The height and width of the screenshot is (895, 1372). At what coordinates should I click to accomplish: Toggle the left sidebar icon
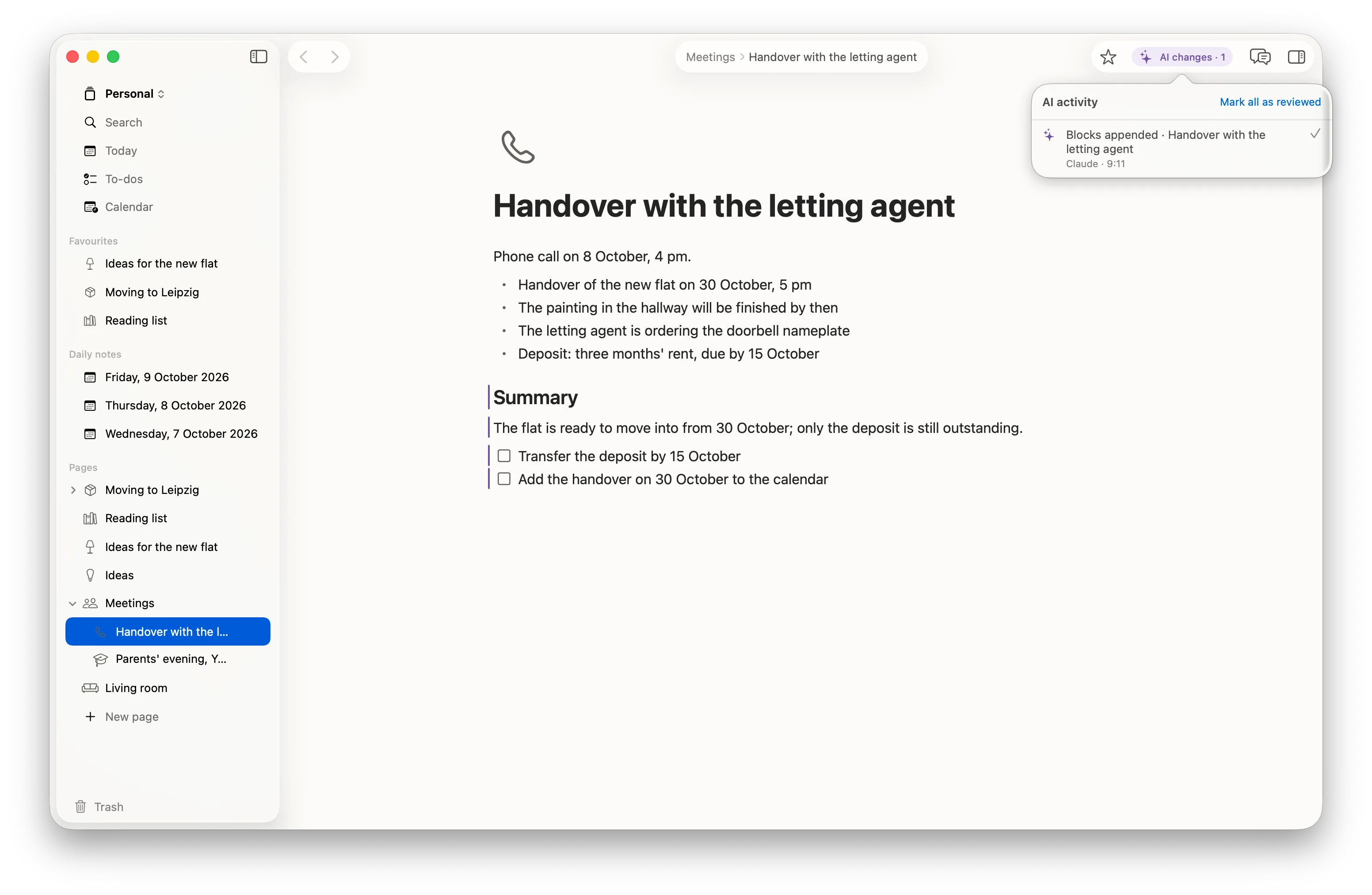(x=258, y=57)
